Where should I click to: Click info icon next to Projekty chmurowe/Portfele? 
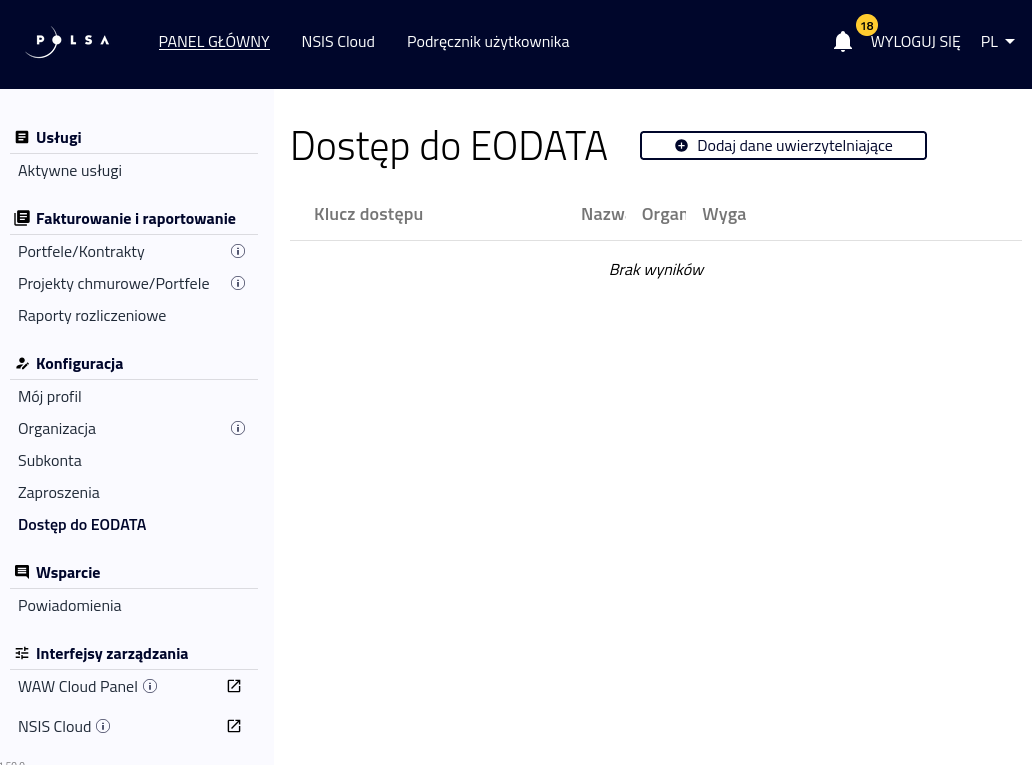coord(238,283)
